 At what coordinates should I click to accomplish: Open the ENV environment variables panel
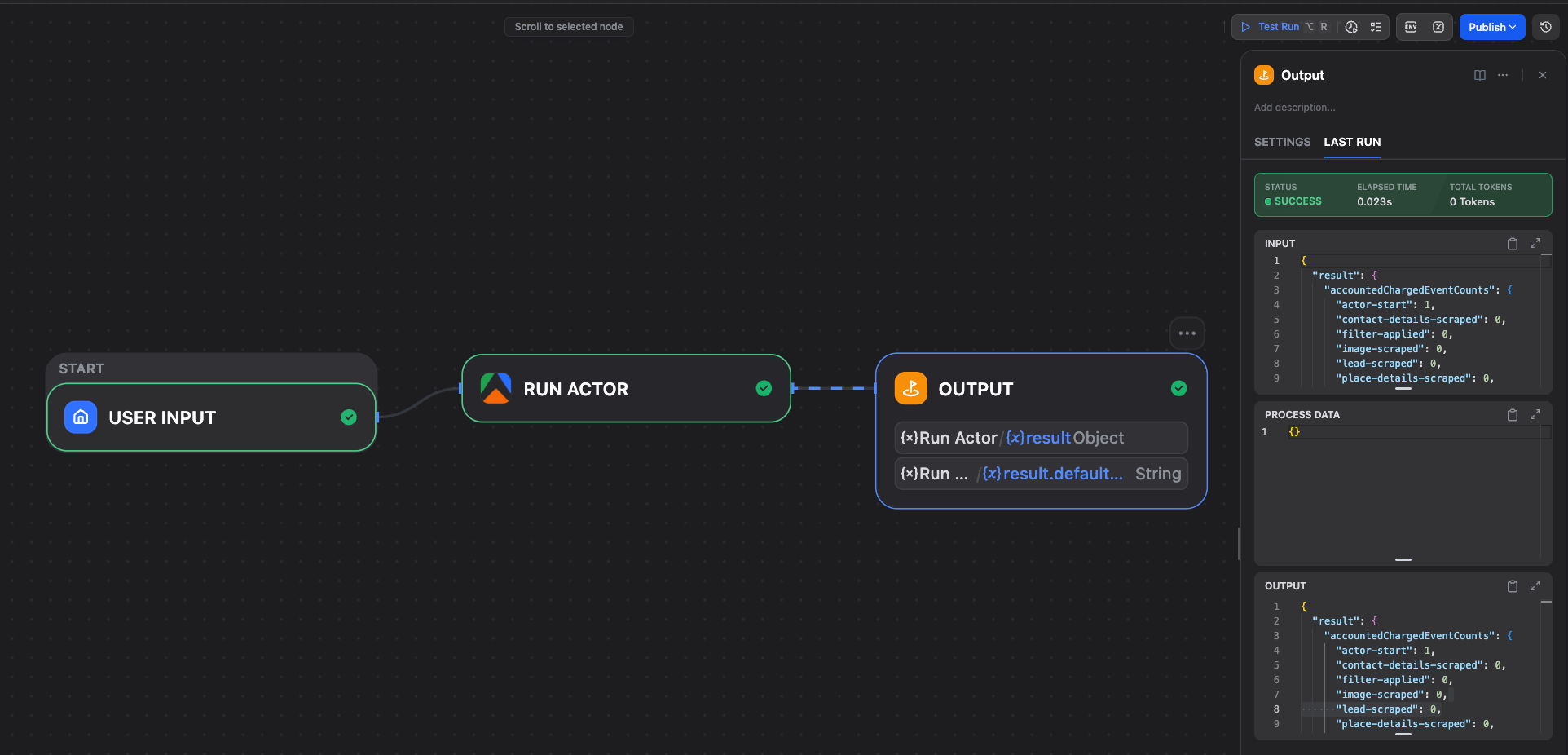[x=1410, y=27]
